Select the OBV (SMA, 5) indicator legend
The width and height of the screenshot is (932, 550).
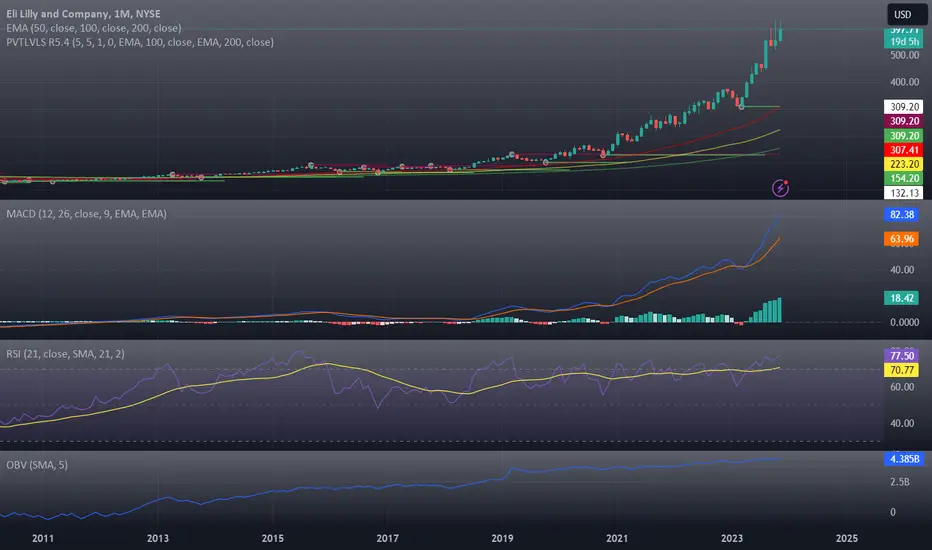(37, 465)
